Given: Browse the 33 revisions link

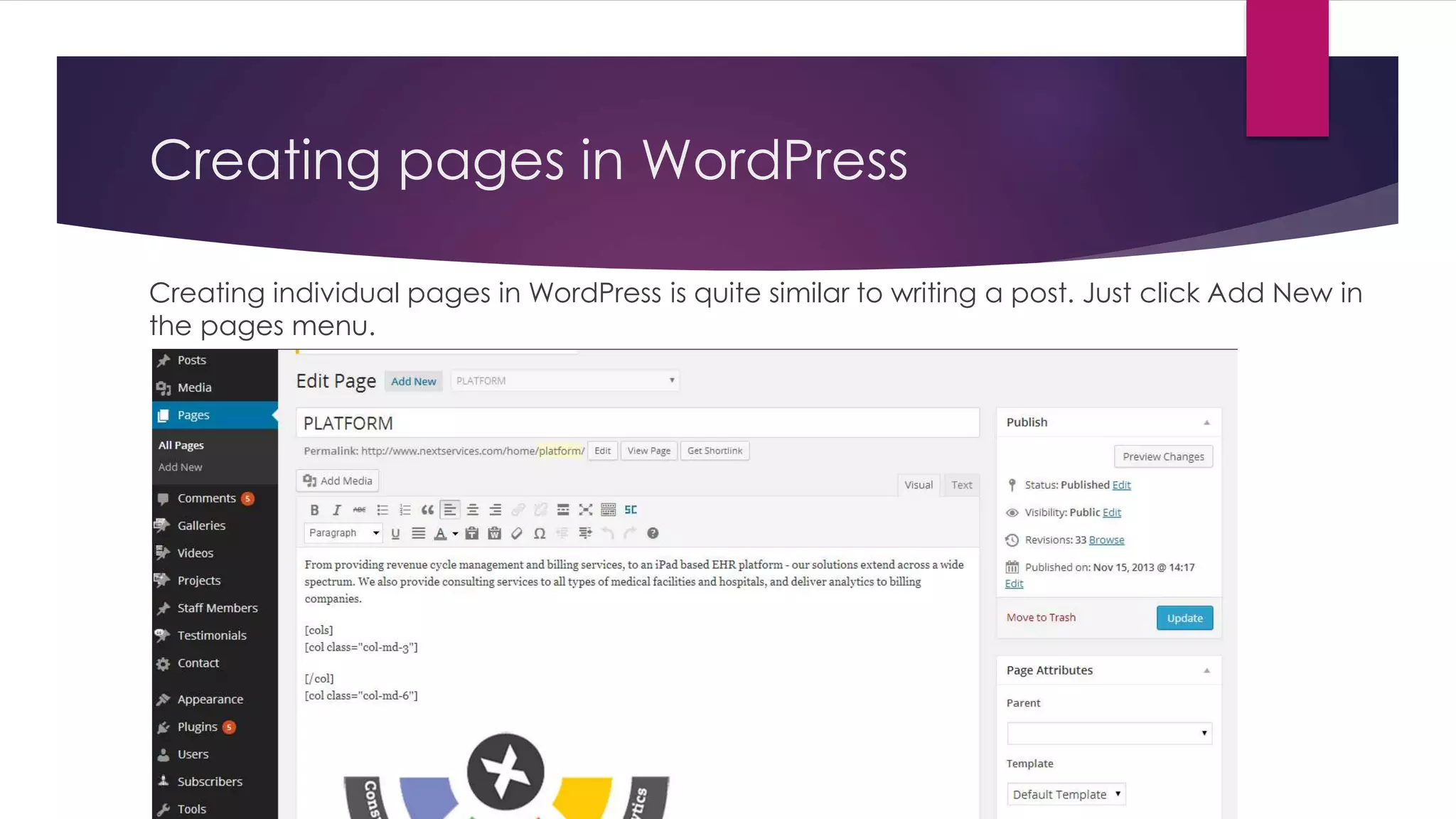Looking at the screenshot, I should tap(1106, 540).
